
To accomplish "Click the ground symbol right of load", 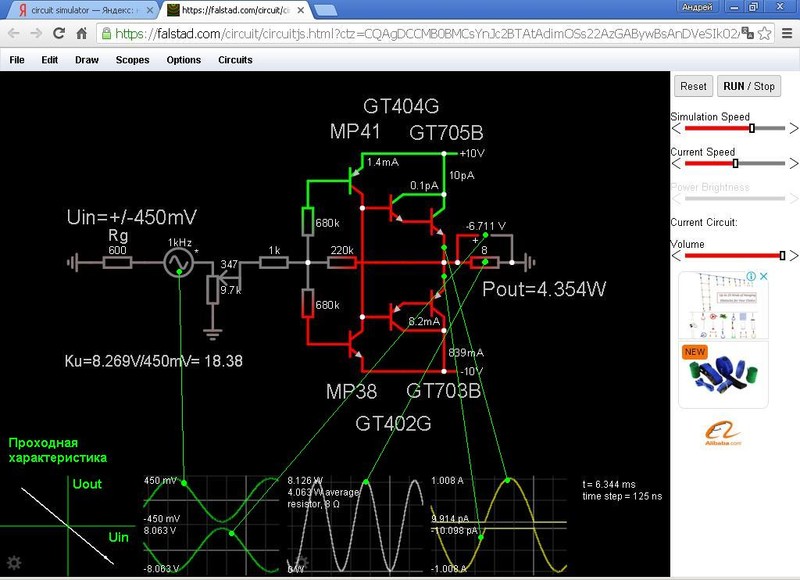I will [530, 263].
